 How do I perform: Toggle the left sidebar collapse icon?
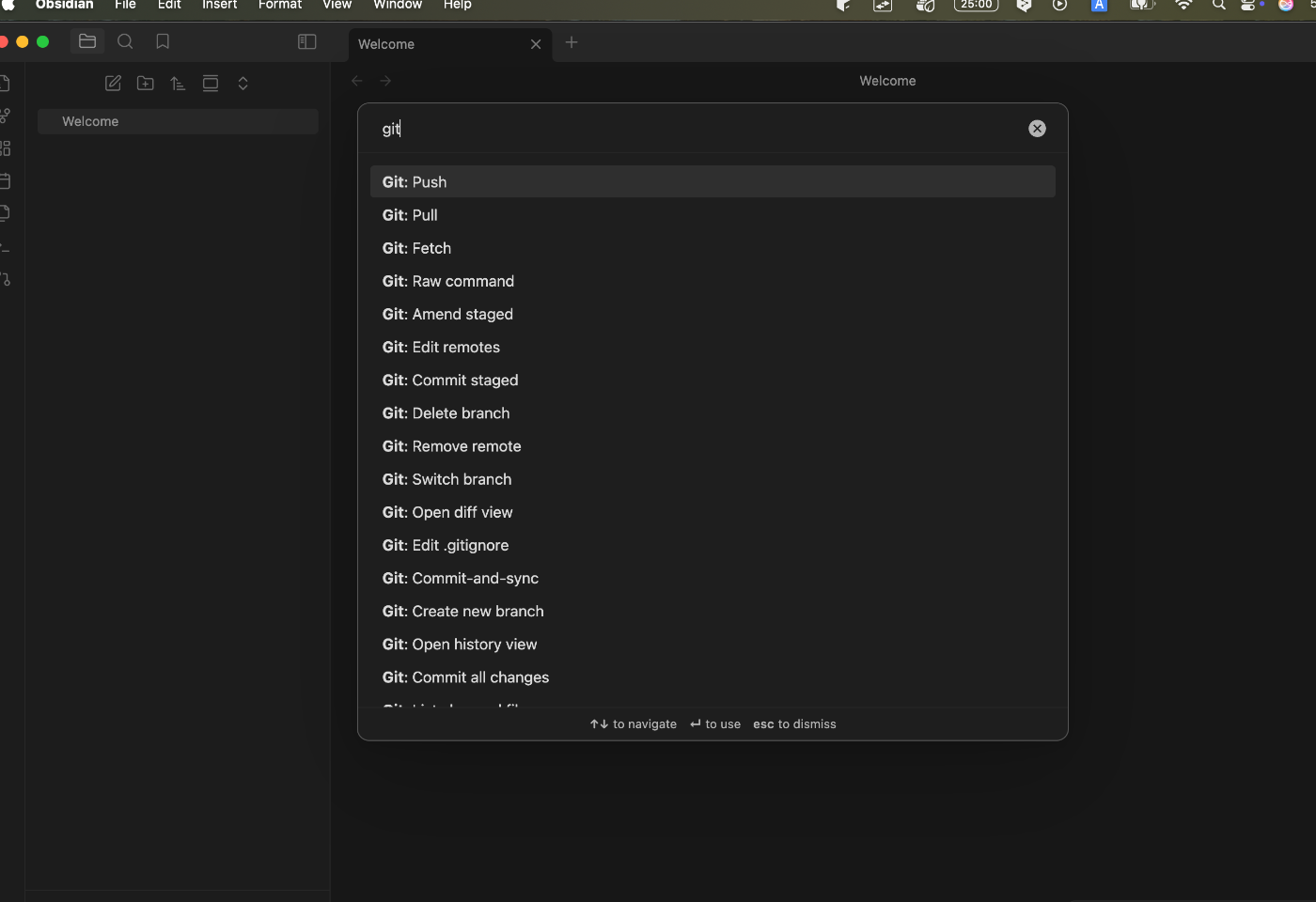307,41
